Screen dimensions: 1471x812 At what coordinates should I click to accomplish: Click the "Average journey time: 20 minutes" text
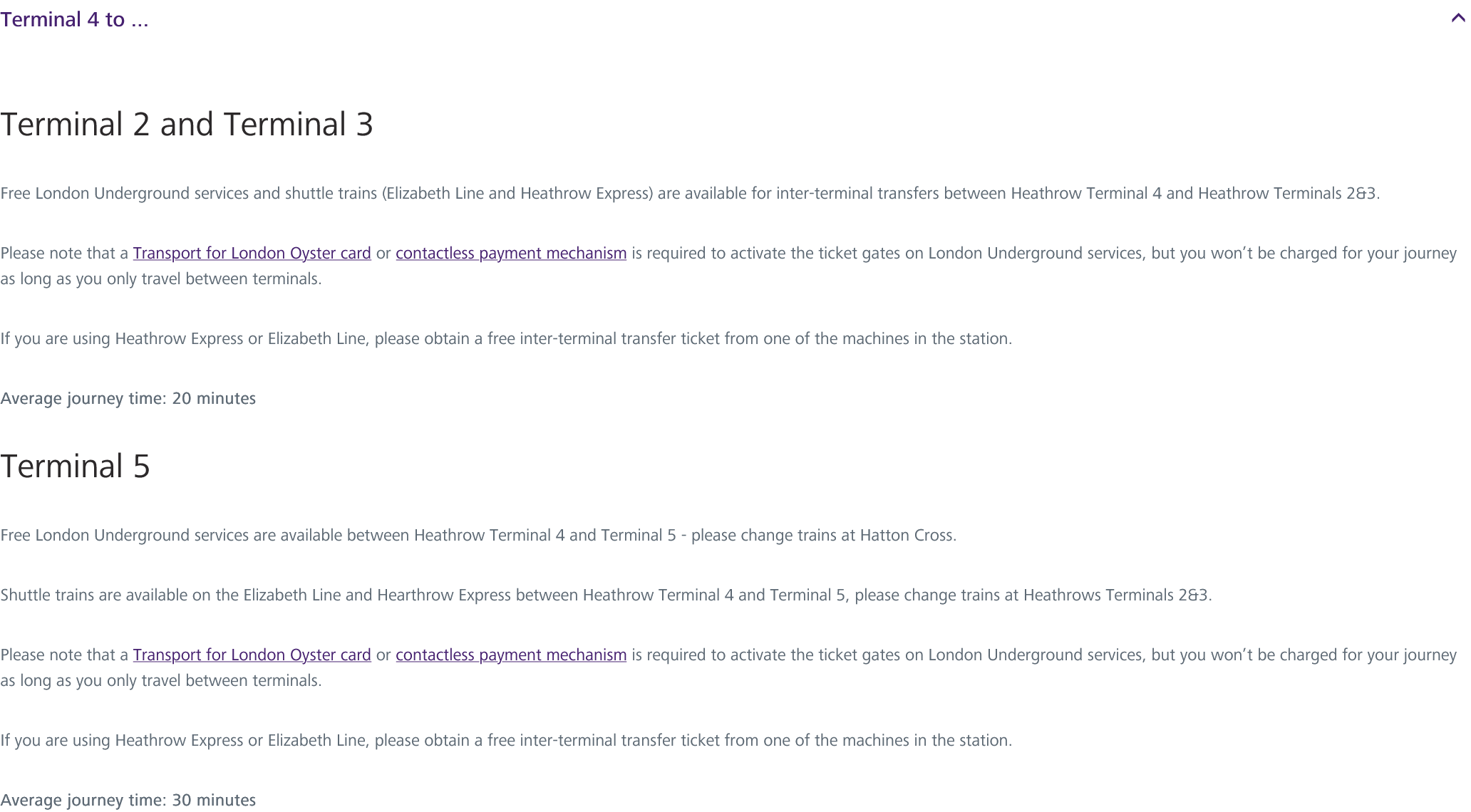pyautogui.click(x=128, y=399)
